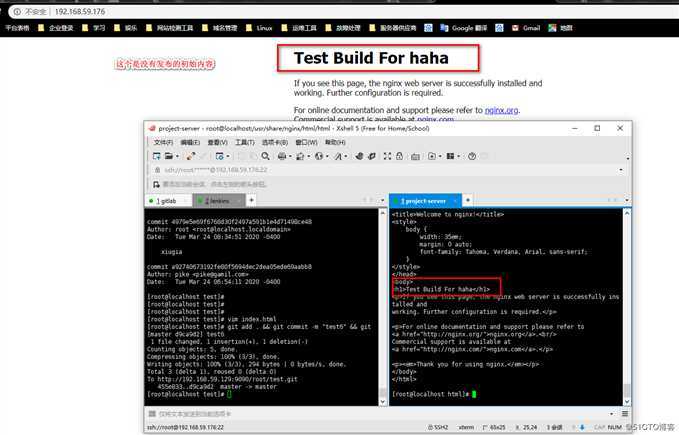
Task: Expand the globe encoding dropdown arrow
Action: (x=327, y=157)
